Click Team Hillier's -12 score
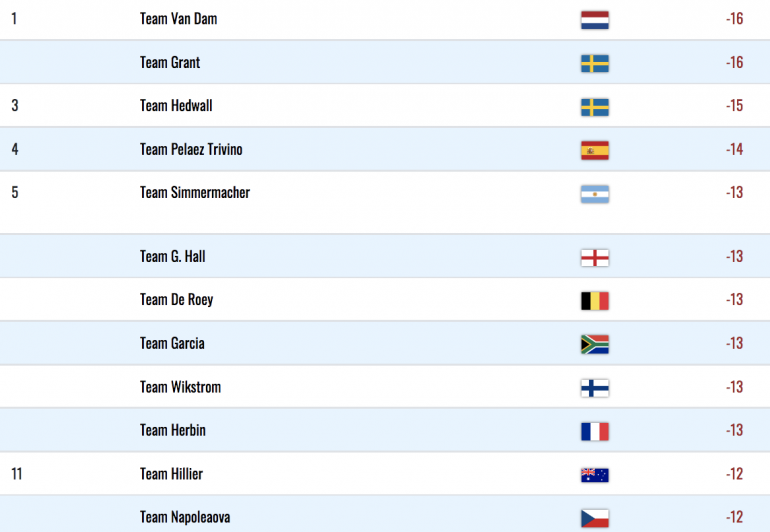770x532 pixels. click(x=735, y=474)
